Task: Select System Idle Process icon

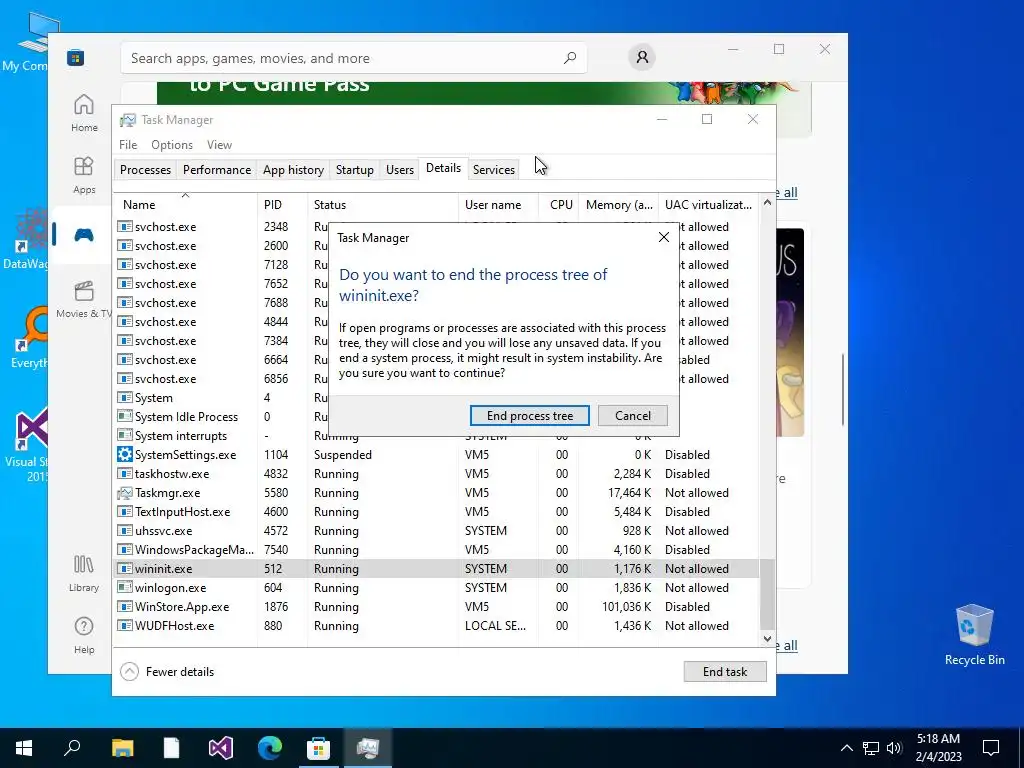Action: [125, 416]
